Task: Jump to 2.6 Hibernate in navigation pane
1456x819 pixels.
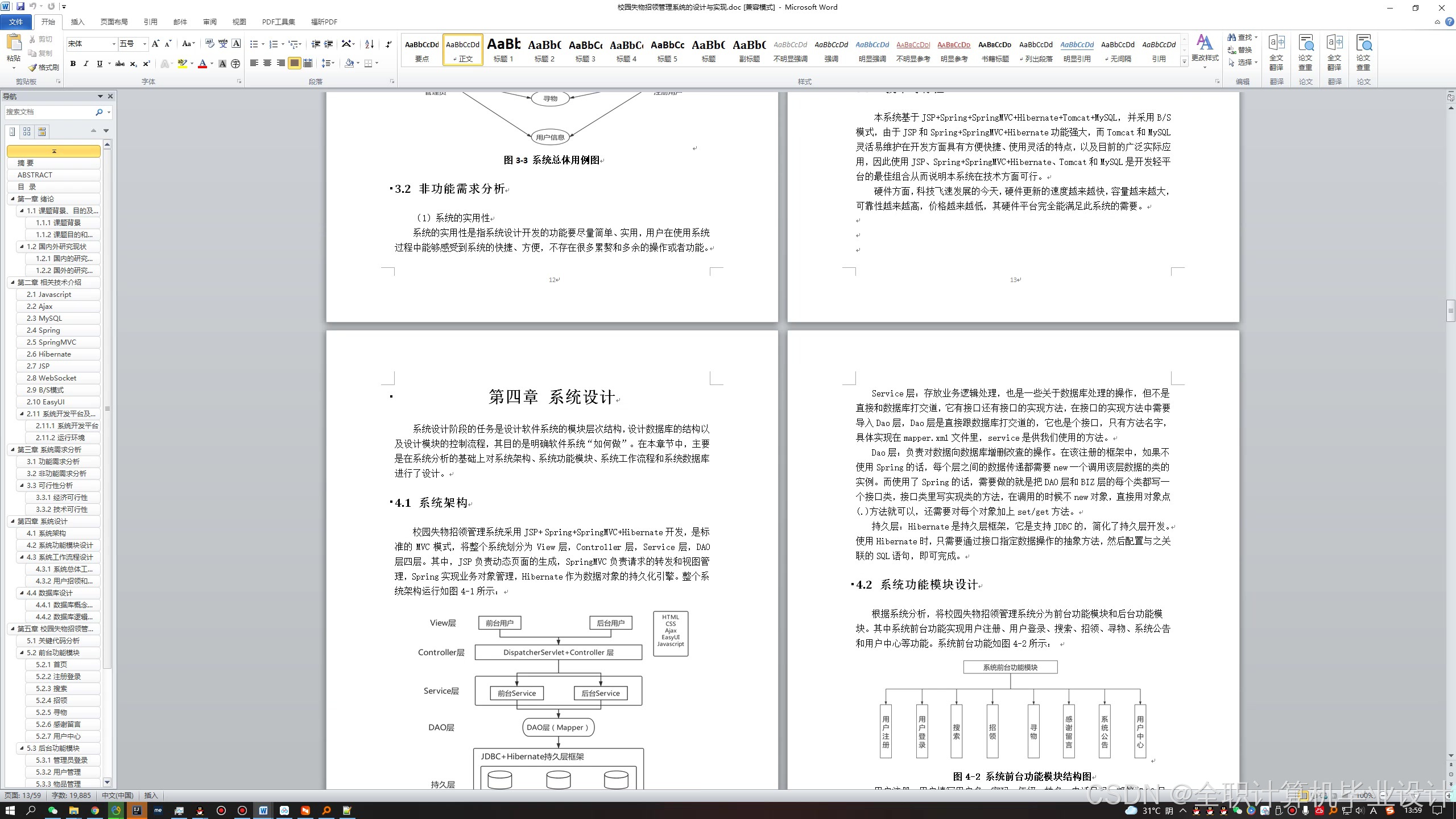Action: 49,354
